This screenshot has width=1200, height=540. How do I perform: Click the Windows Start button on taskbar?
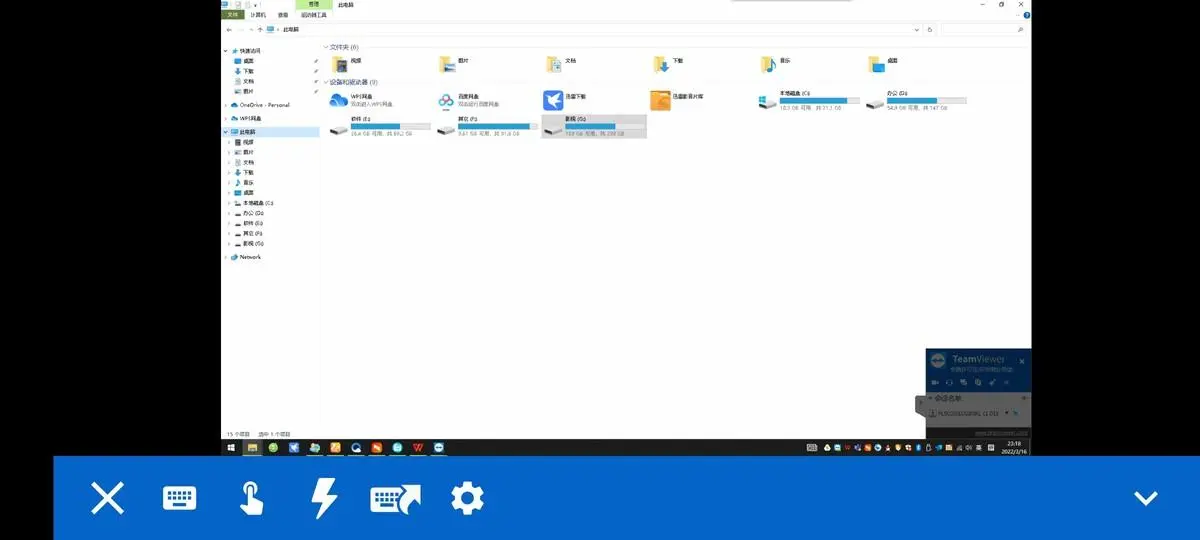(x=232, y=448)
